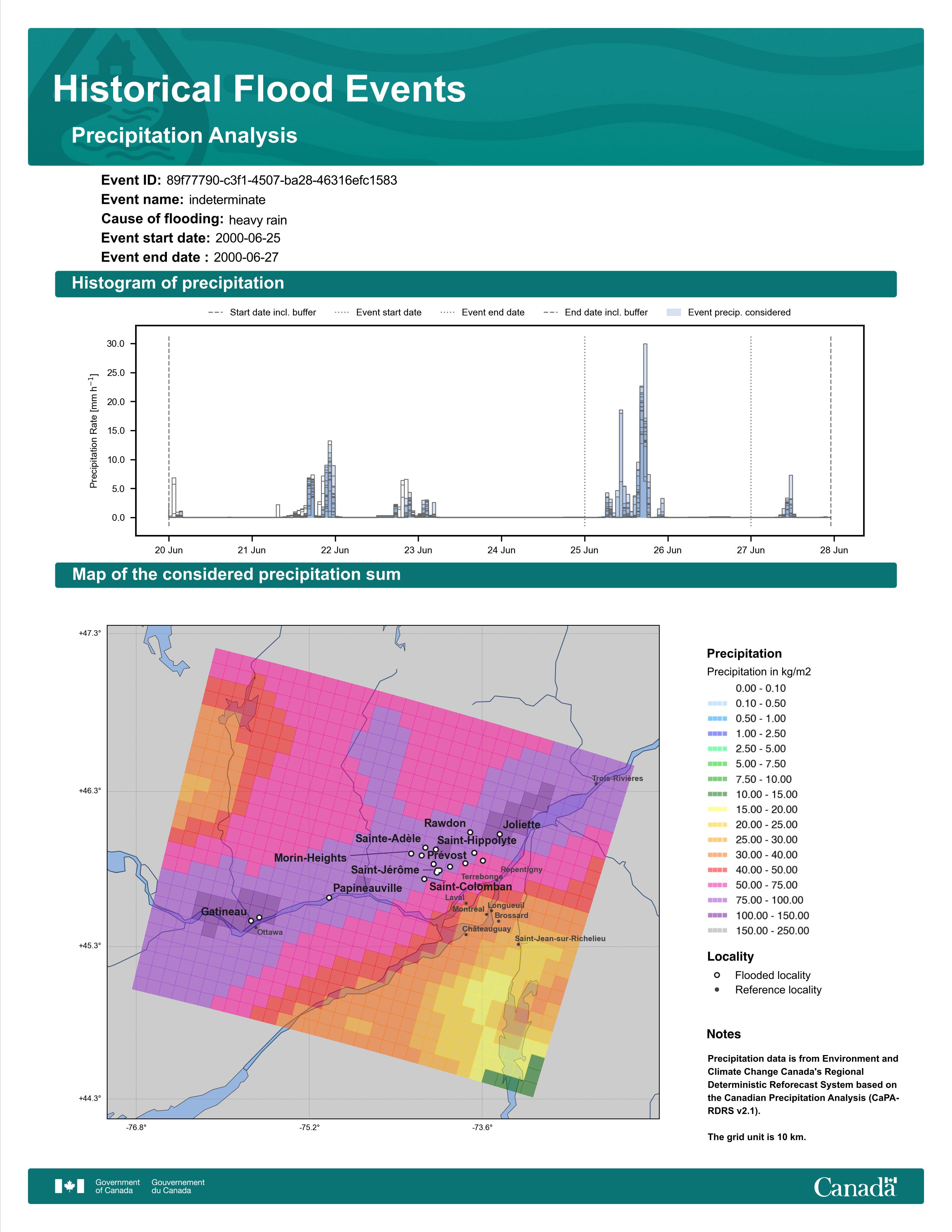Screen dimensions: 952x1232
Task: Click the Gatineau label on map
Action: pos(224,912)
